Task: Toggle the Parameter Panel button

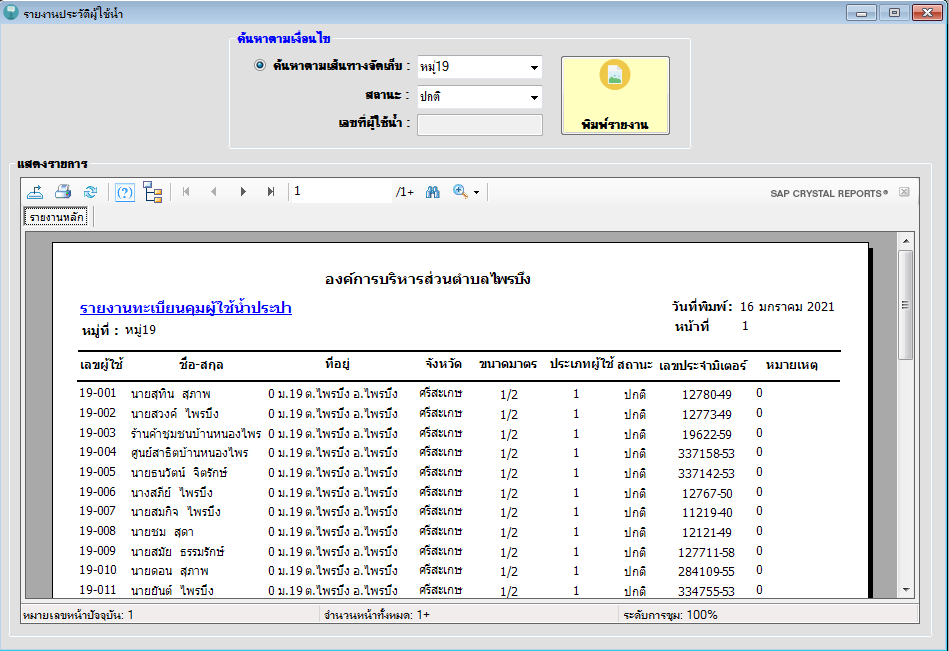Action: [x=125, y=192]
